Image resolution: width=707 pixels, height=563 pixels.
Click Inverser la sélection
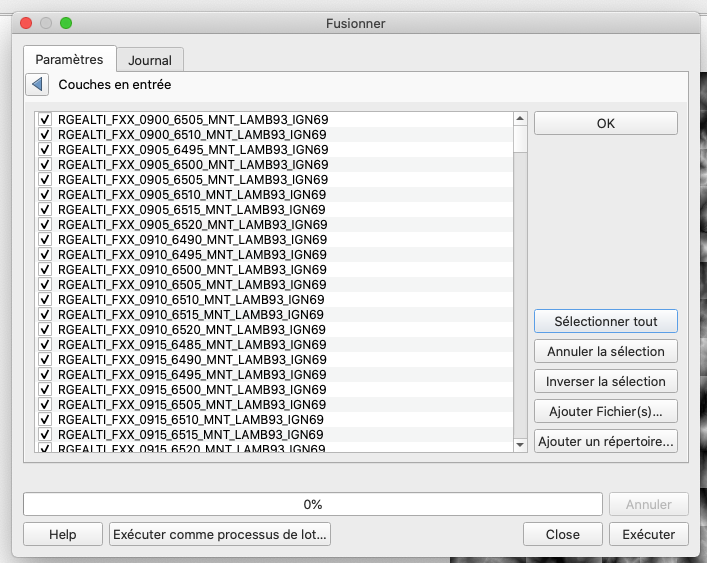(605, 382)
